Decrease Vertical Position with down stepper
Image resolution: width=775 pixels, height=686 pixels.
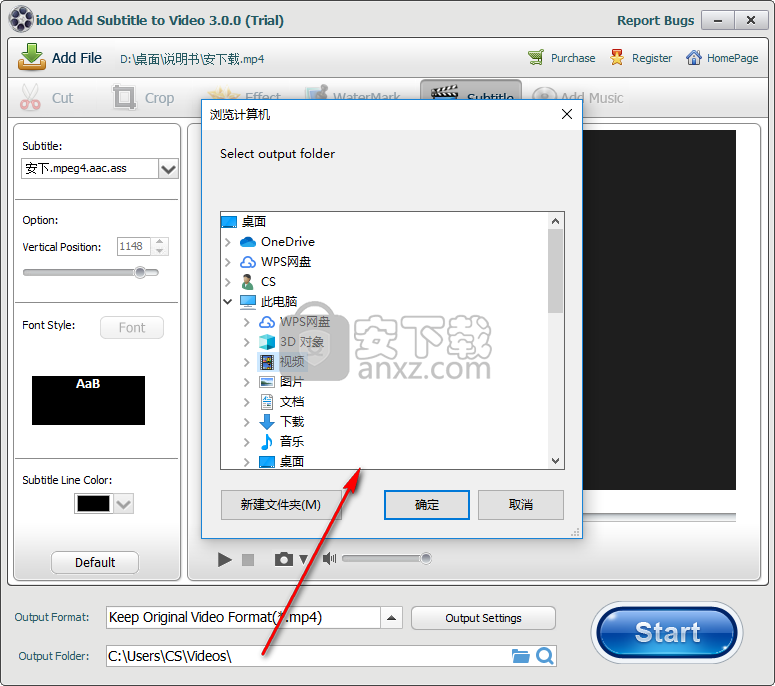159,251
